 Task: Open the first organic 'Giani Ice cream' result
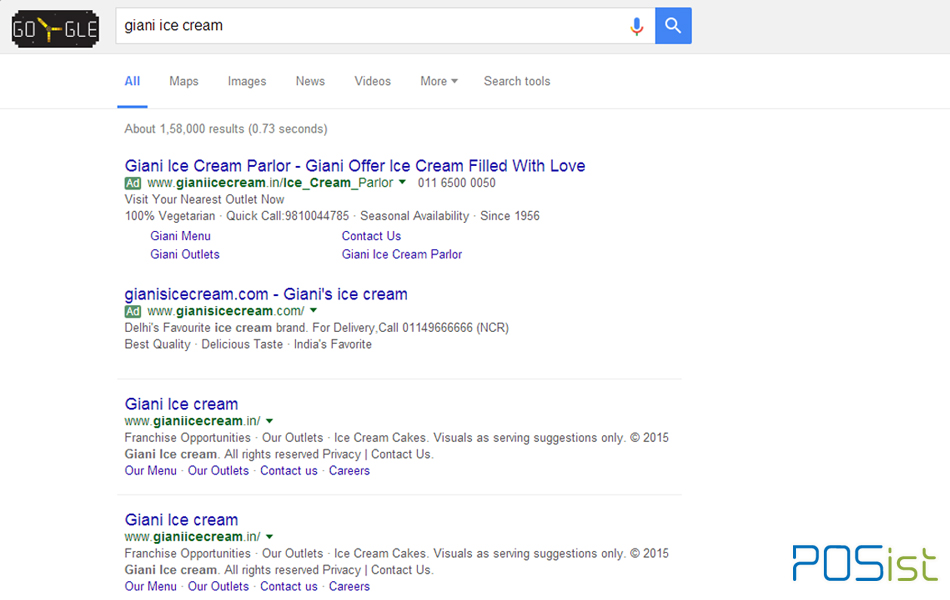(x=181, y=404)
